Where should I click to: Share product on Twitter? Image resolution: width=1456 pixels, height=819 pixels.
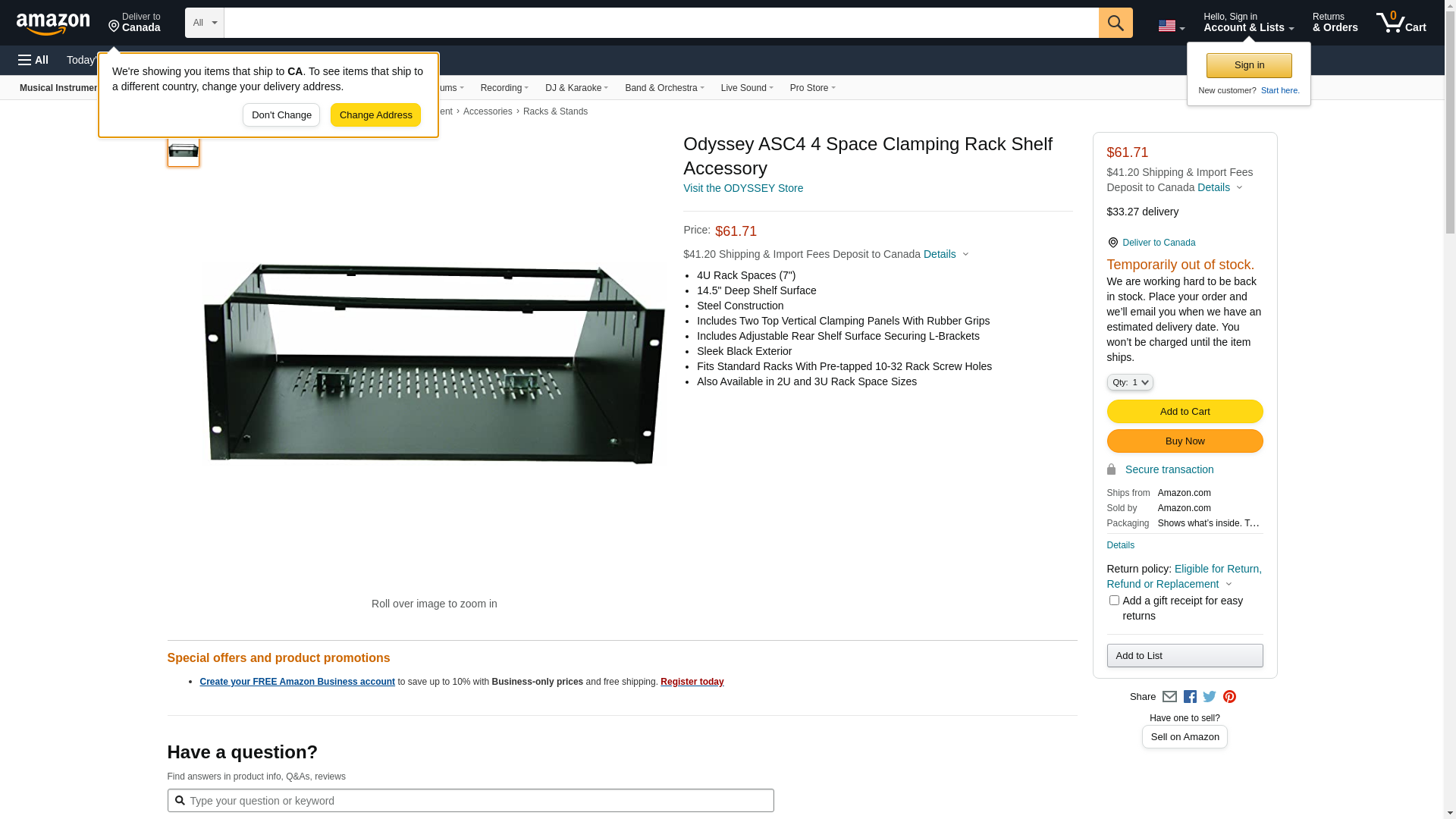pyautogui.click(x=1210, y=697)
